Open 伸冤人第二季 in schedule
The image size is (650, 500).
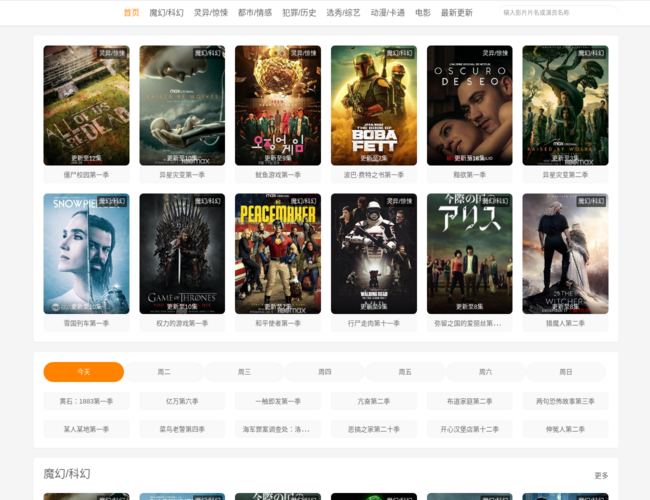click(565, 429)
